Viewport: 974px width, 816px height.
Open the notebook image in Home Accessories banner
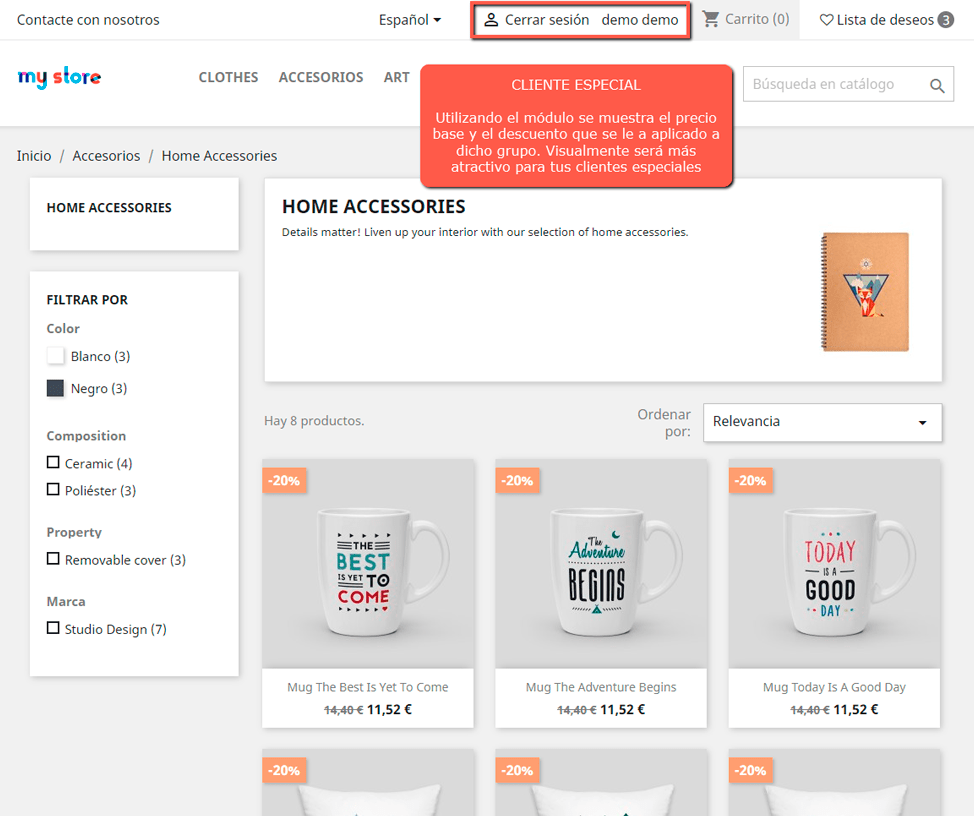pos(864,291)
